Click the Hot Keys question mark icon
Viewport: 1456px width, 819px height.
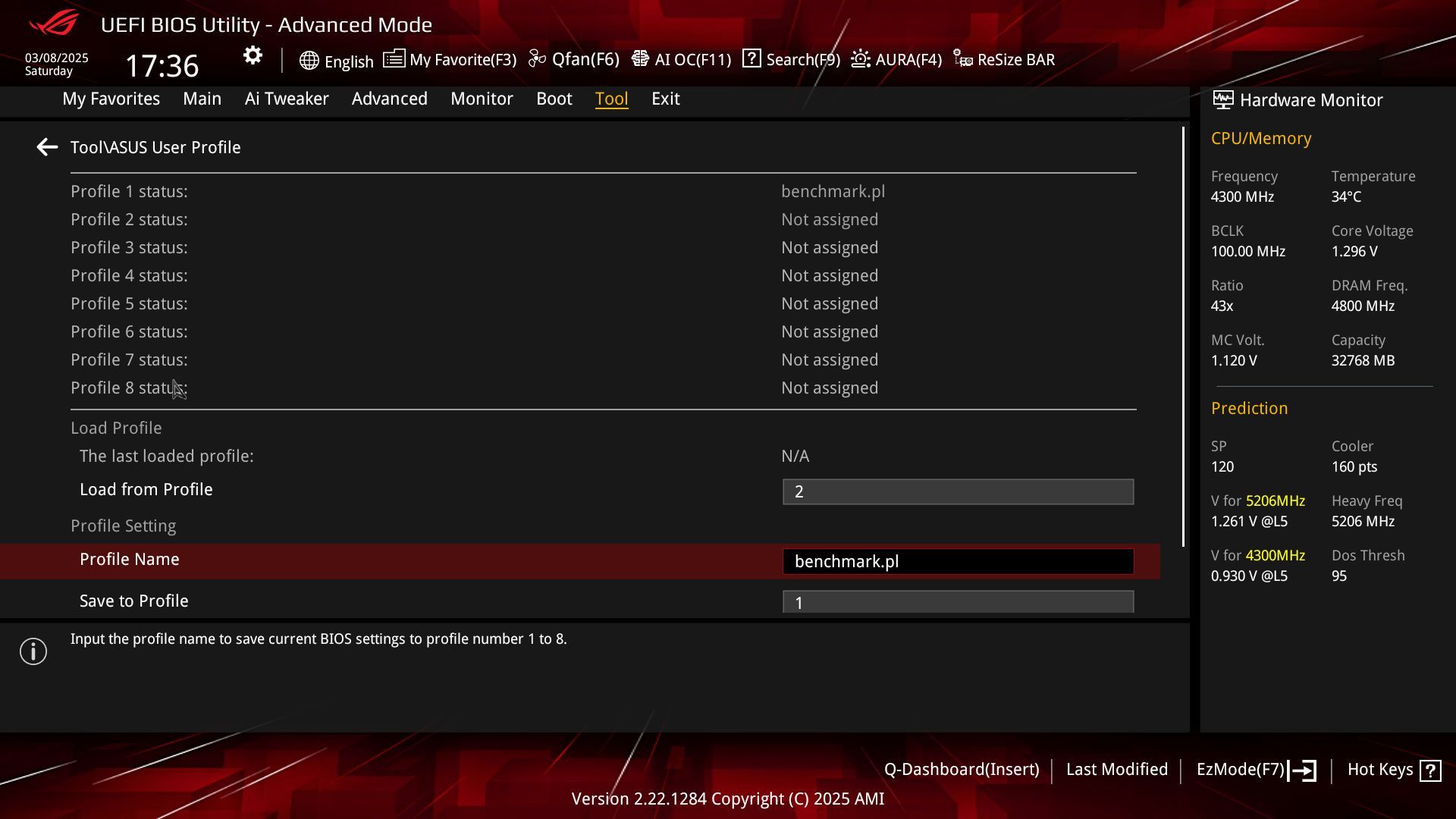pos(1430,770)
